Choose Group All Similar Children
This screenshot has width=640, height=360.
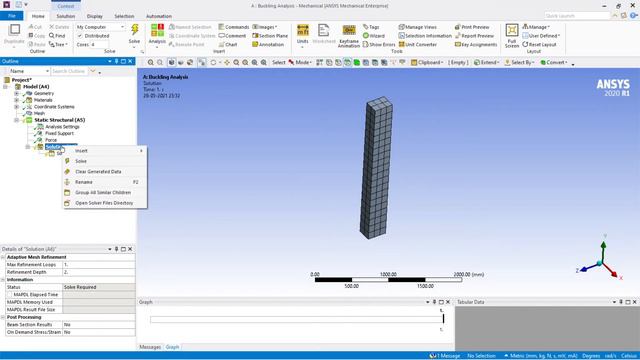(x=105, y=193)
